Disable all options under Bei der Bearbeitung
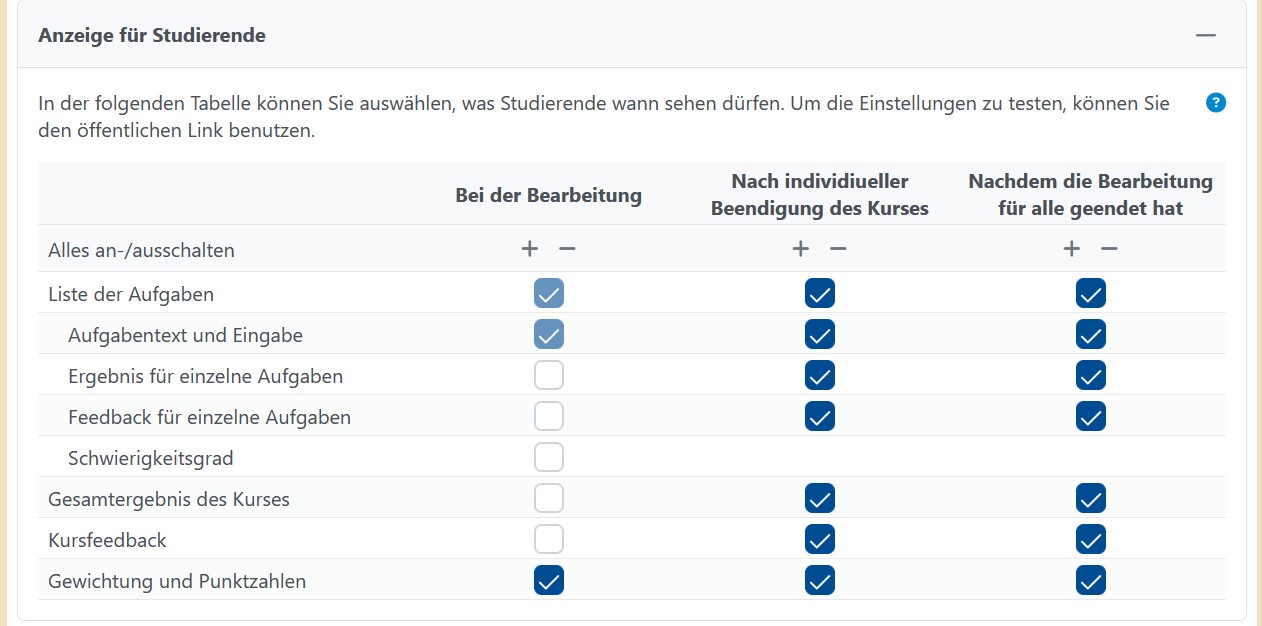The width and height of the screenshot is (1262, 626). (x=567, y=249)
